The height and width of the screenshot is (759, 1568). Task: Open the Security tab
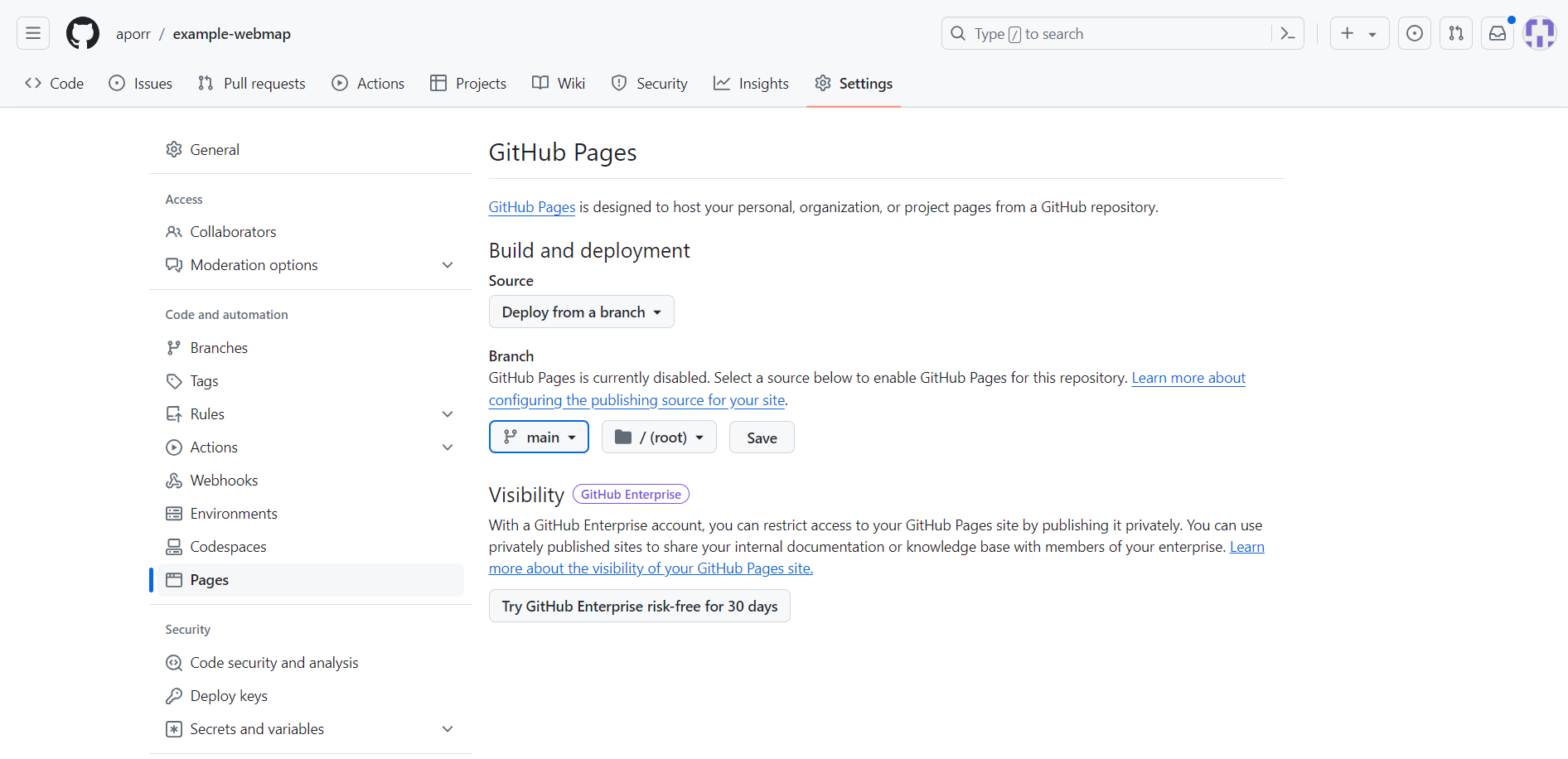650,83
